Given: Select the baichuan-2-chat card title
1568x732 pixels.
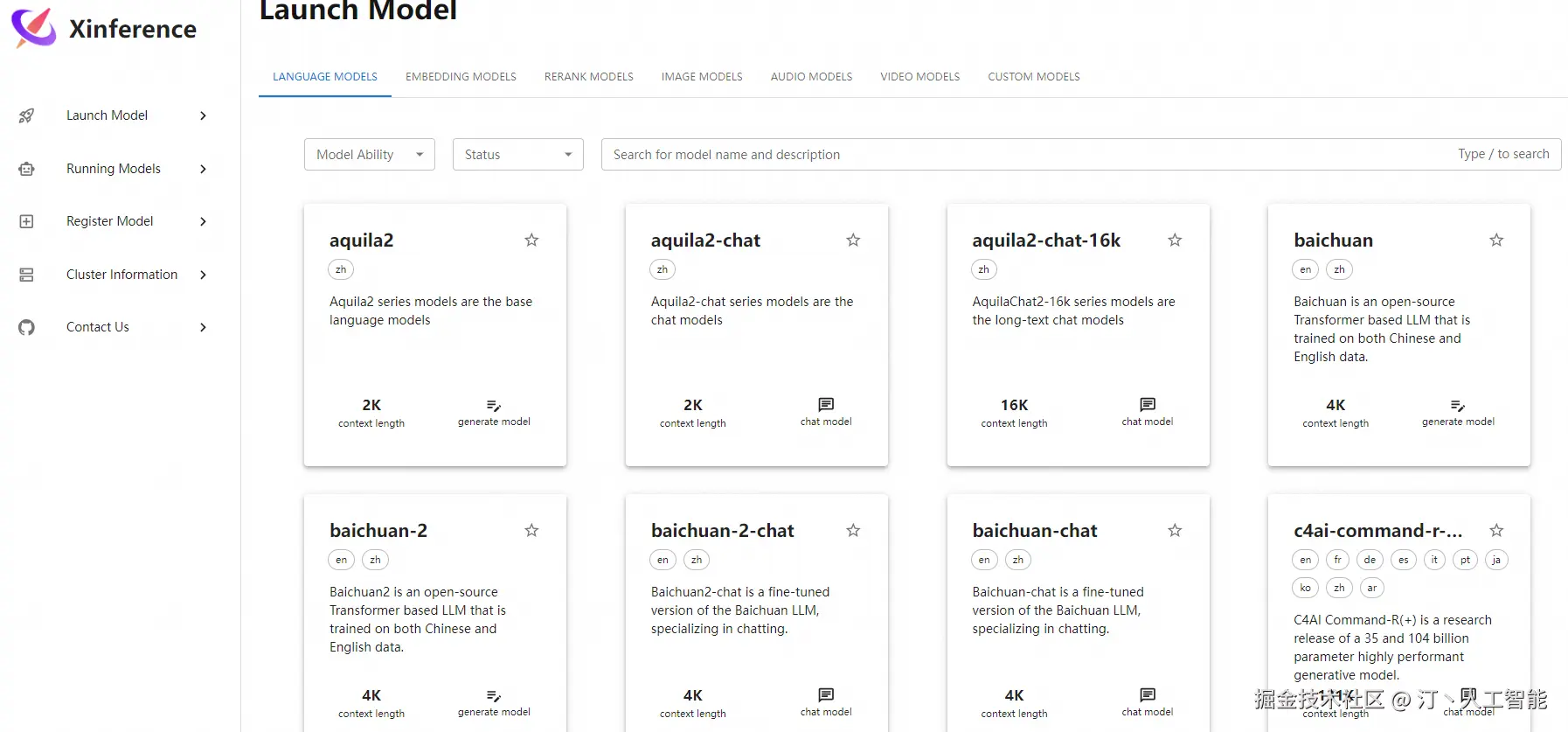Looking at the screenshot, I should pos(722,531).
